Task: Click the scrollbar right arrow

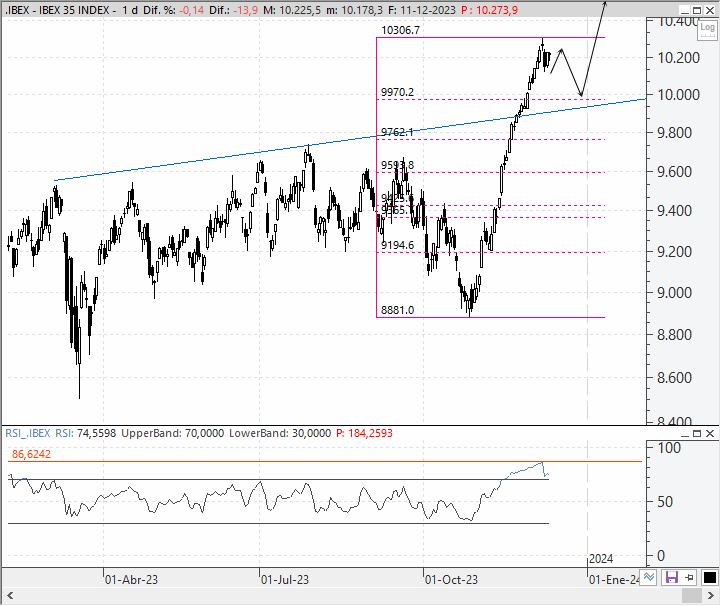Action: click(710, 596)
